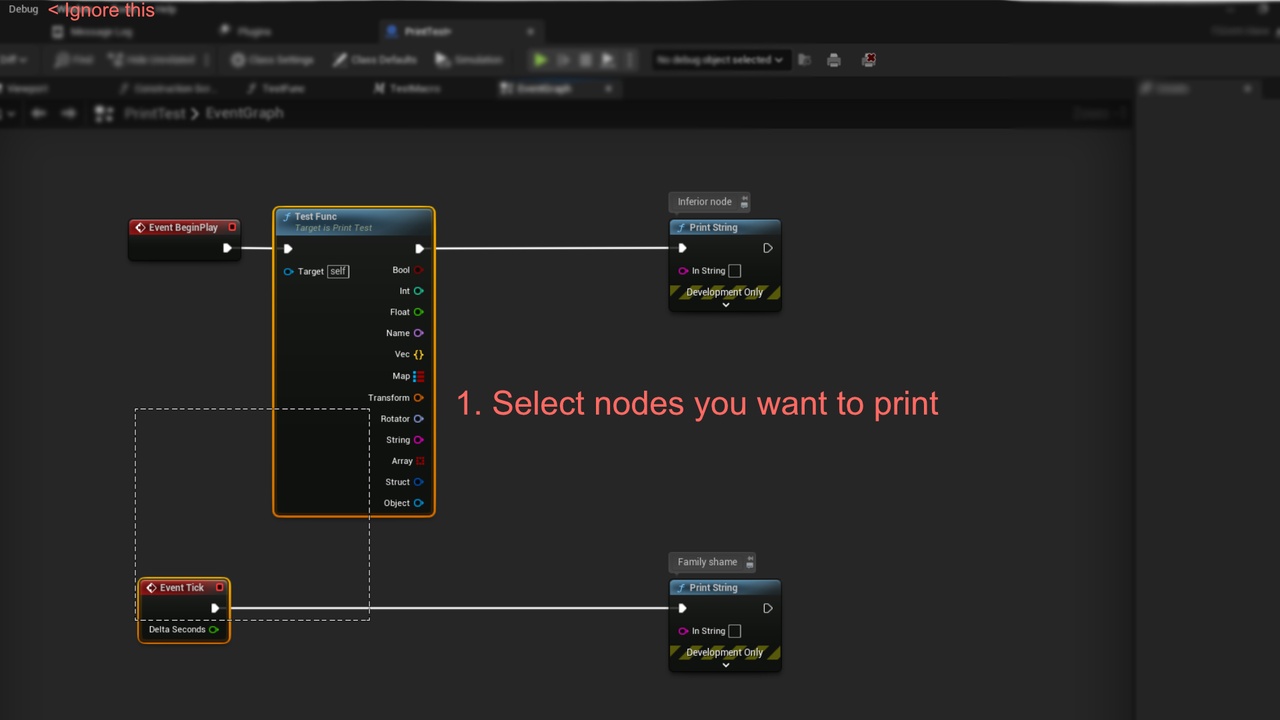Click the Inferior node comment bubble text
This screenshot has height=720, width=1280.
(705, 202)
